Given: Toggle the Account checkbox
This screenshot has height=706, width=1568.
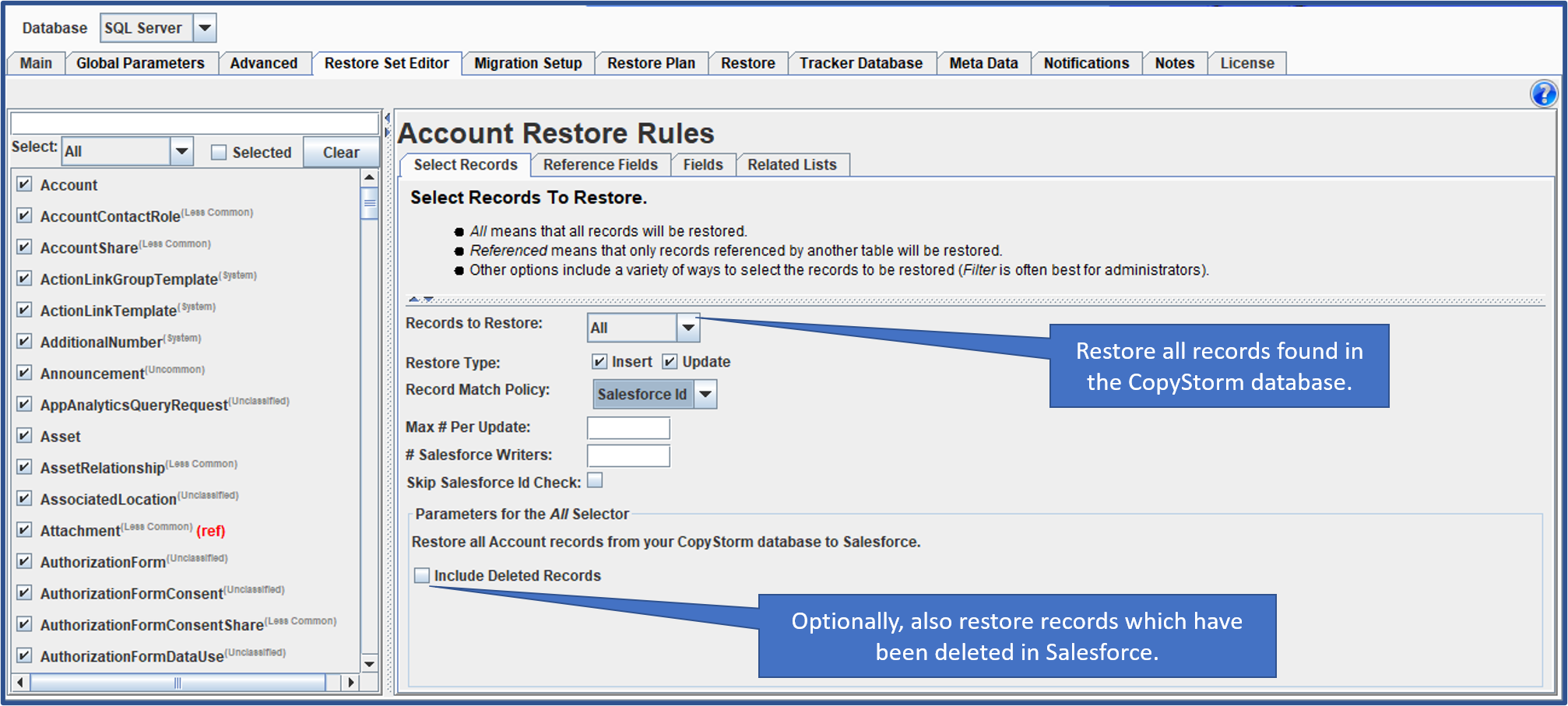Looking at the screenshot, I should 24,184.
